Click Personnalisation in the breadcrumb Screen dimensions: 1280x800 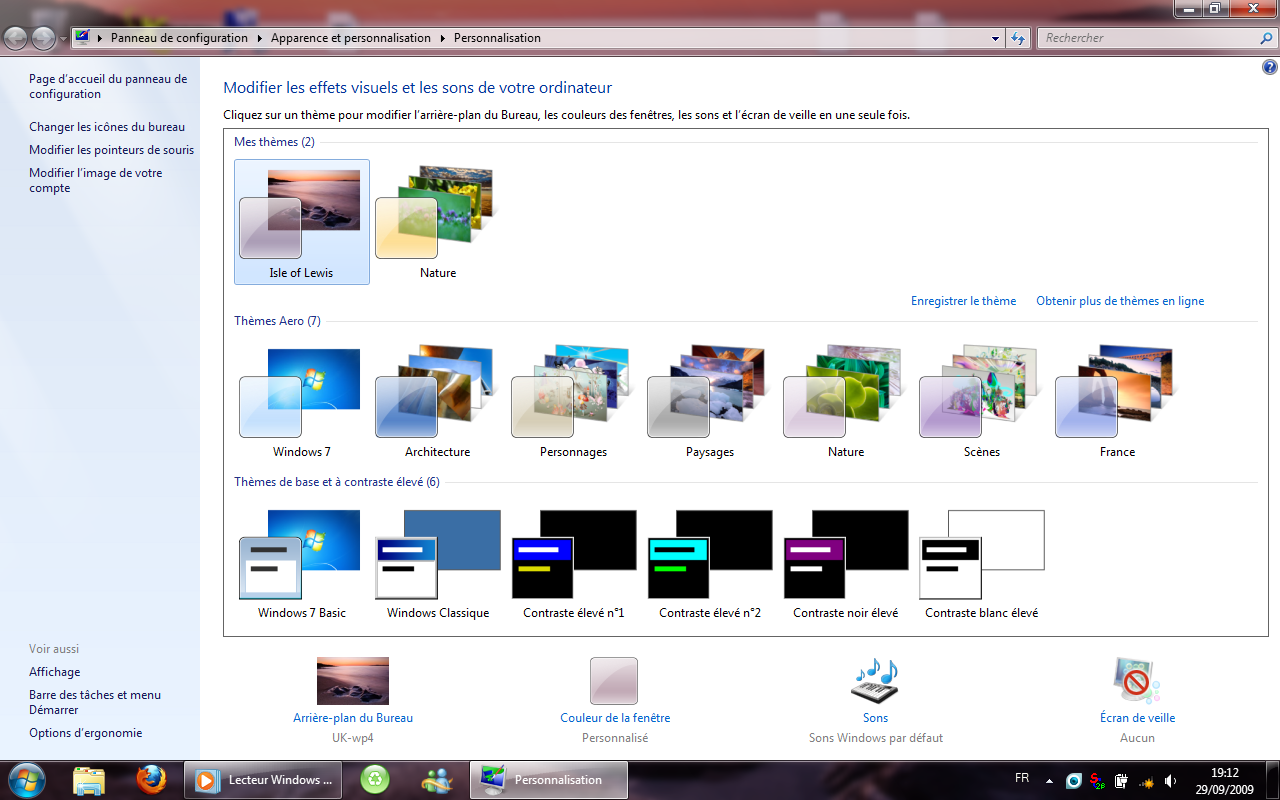[497, 38]
